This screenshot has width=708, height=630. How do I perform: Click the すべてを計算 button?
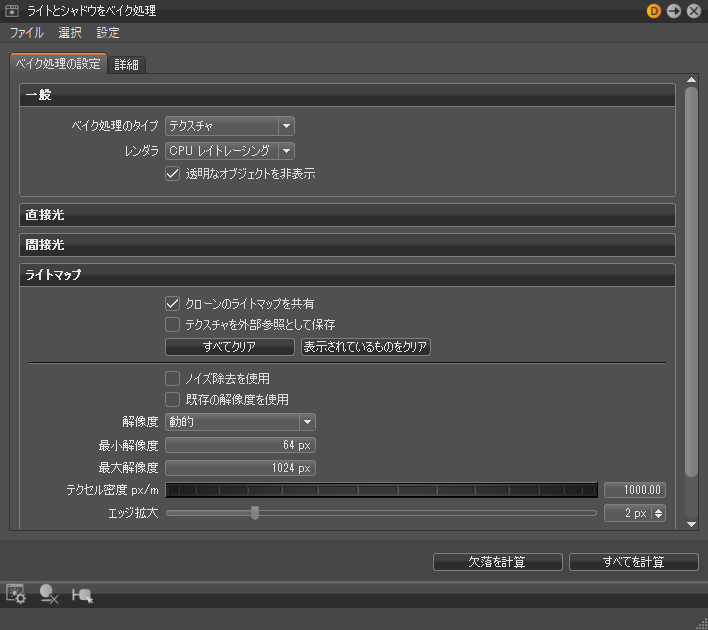click(633, 562)
